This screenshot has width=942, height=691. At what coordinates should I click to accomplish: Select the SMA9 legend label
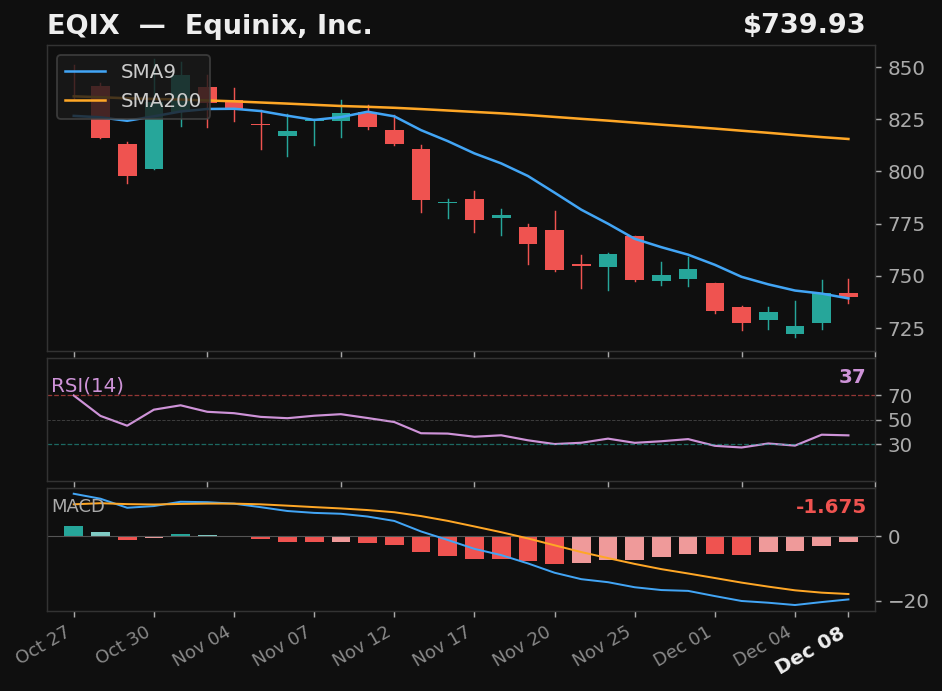coord(148,72)
